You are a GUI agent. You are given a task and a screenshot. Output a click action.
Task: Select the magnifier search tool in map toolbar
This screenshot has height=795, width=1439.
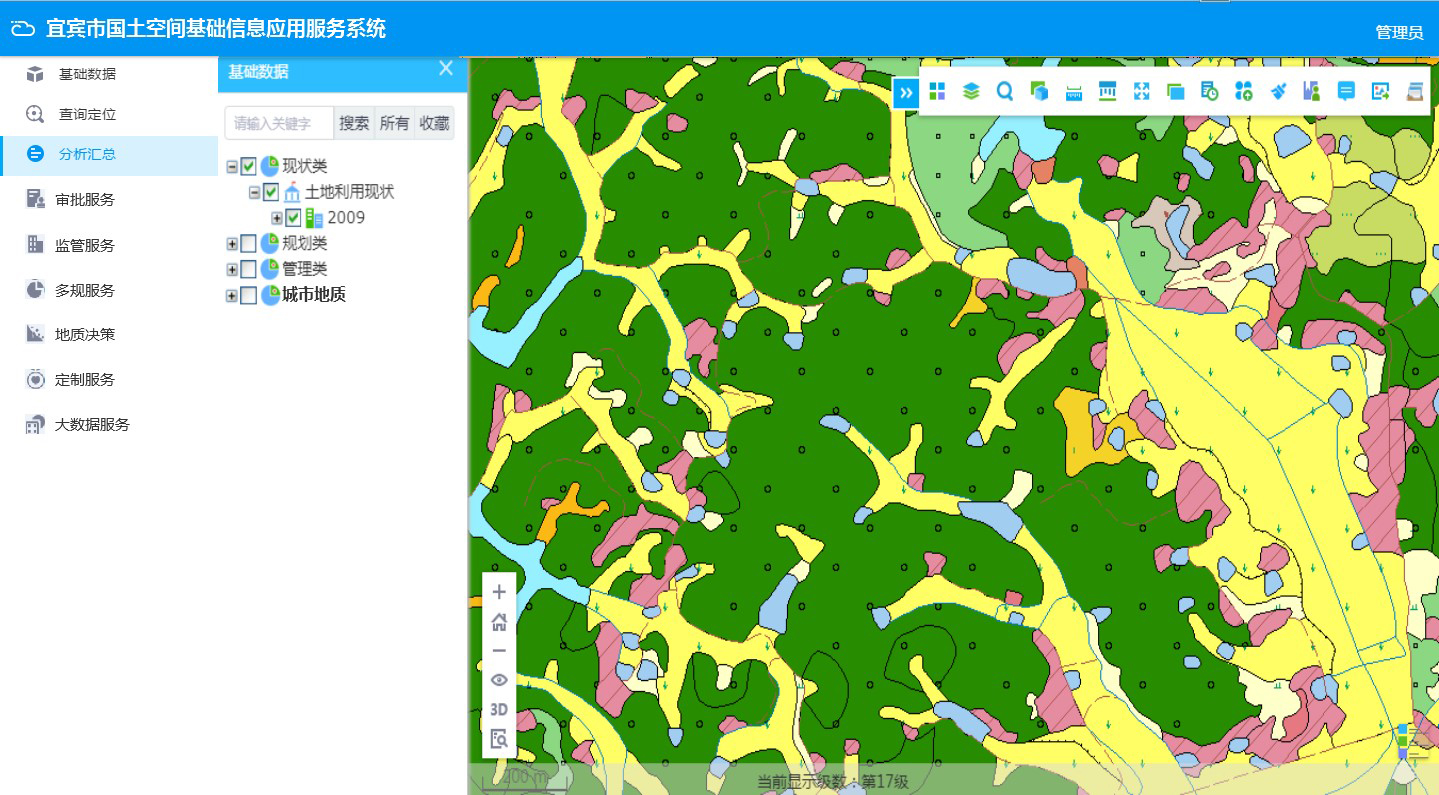[x=1005, y=92]
